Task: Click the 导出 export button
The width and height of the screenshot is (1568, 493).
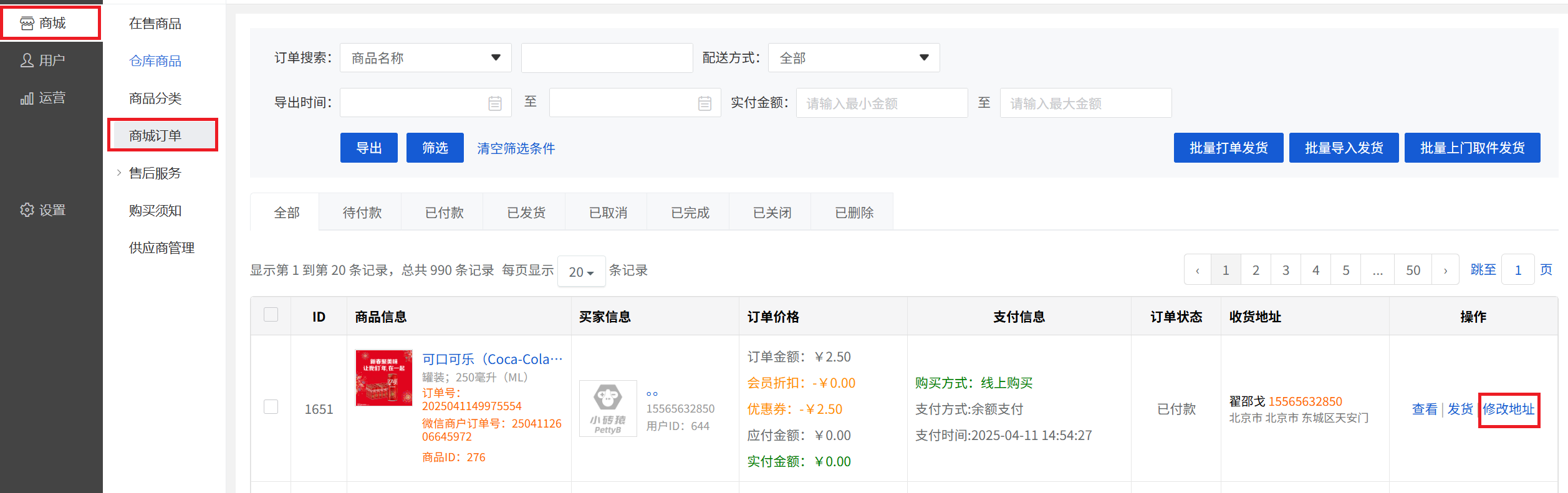Action: [x=368, y=148]
